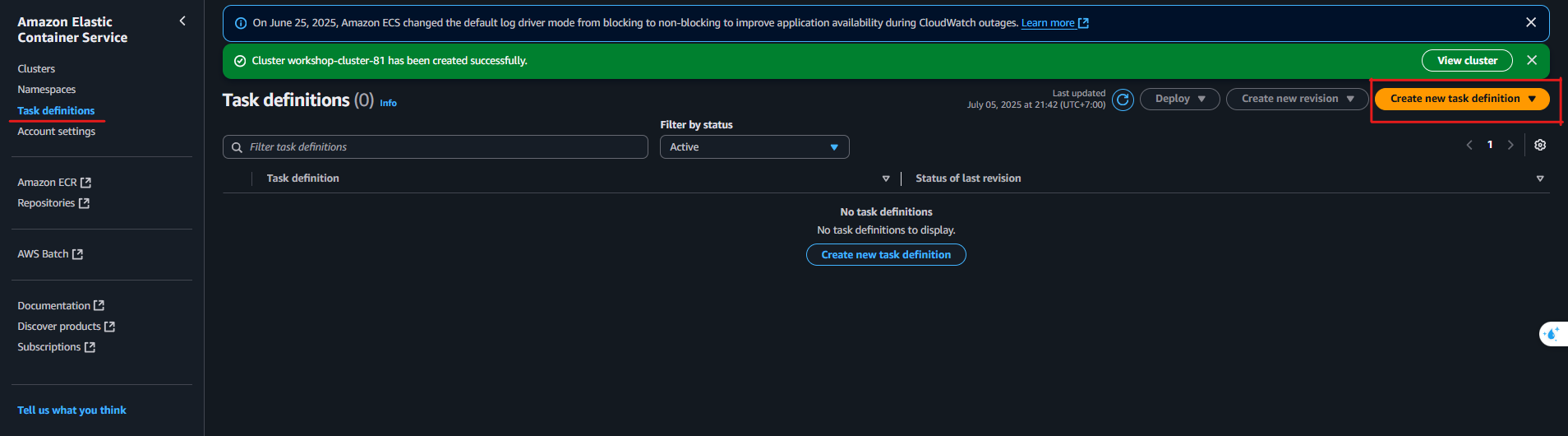Click the refresh task definitions icon

pos(1123,100)
